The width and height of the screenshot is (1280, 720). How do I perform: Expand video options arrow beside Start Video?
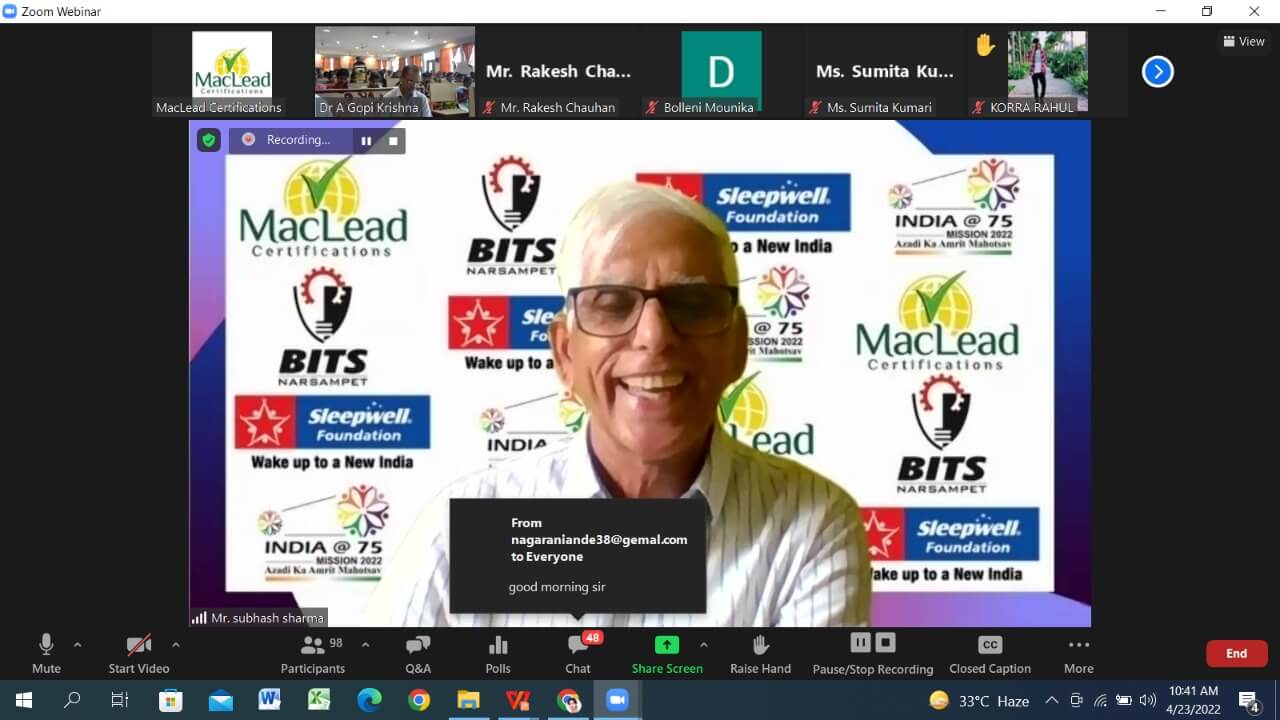176,645
